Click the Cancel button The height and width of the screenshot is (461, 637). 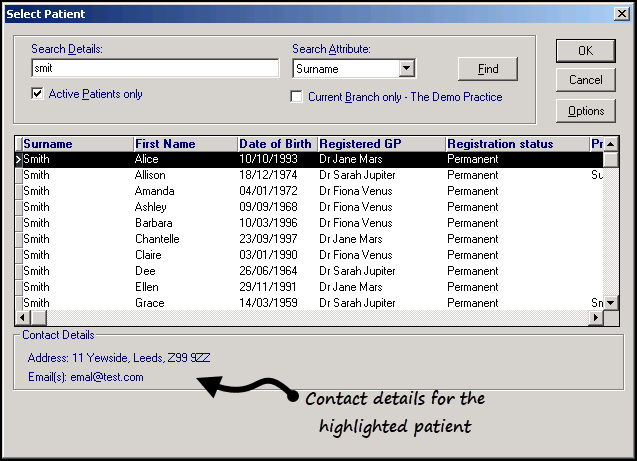pyautogui.click(x=585, y=80)
